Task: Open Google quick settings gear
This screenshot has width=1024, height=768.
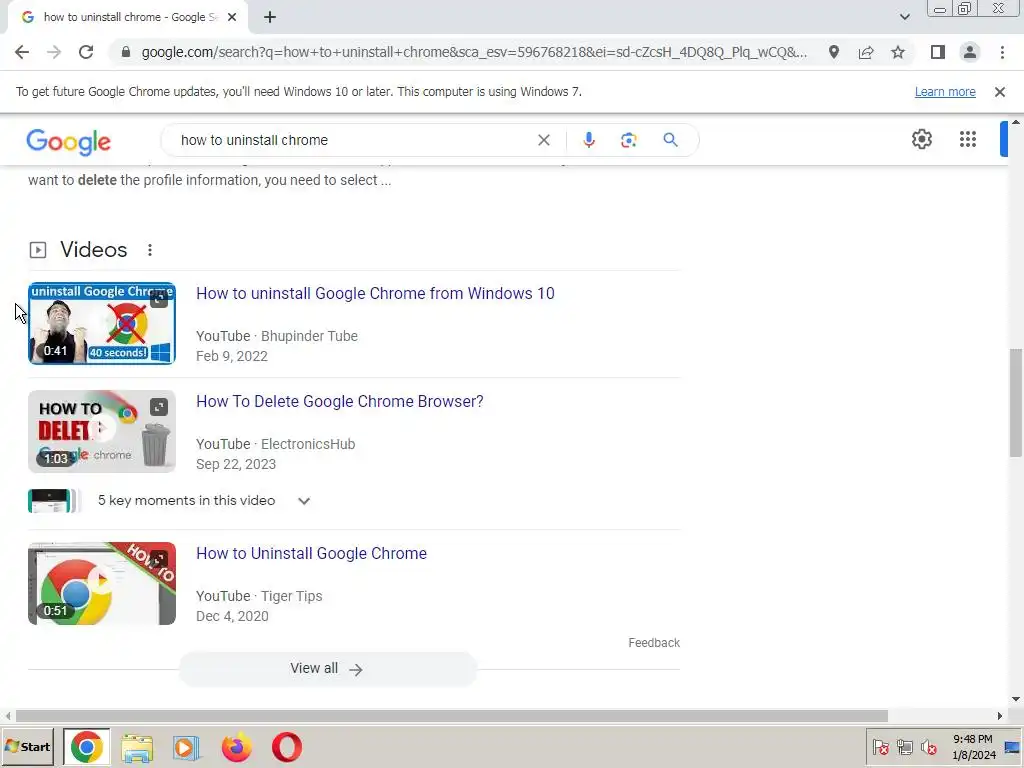Action: pos(921,139)
